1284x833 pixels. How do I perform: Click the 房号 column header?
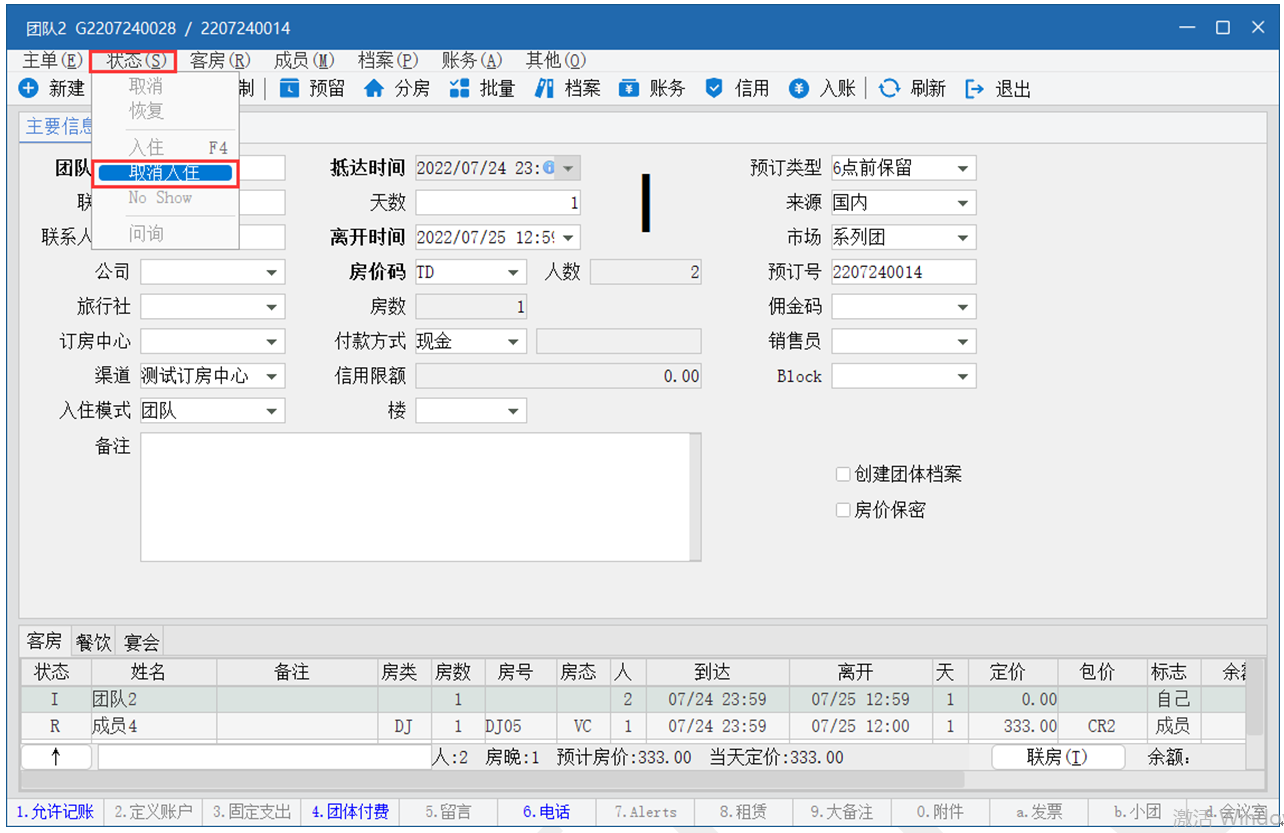(521, 673)
